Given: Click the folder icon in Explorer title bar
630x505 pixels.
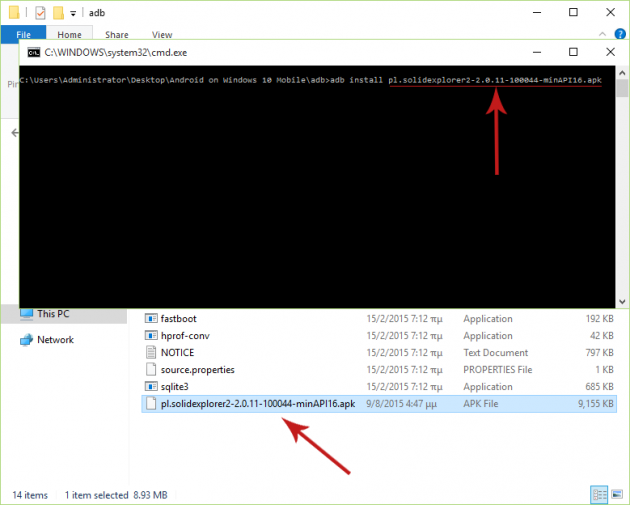Looking at the screenshot, I should click(14, 13).
